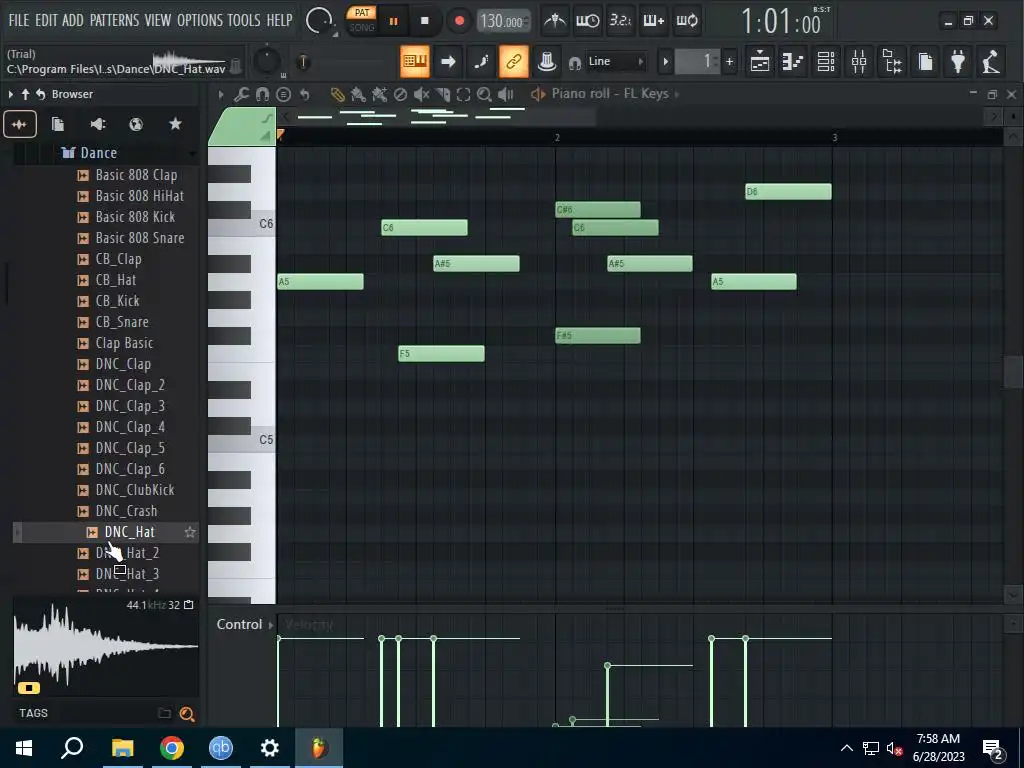Select the Select tool dashed square
Viewport: 1024px width, 768px height.
464,95
